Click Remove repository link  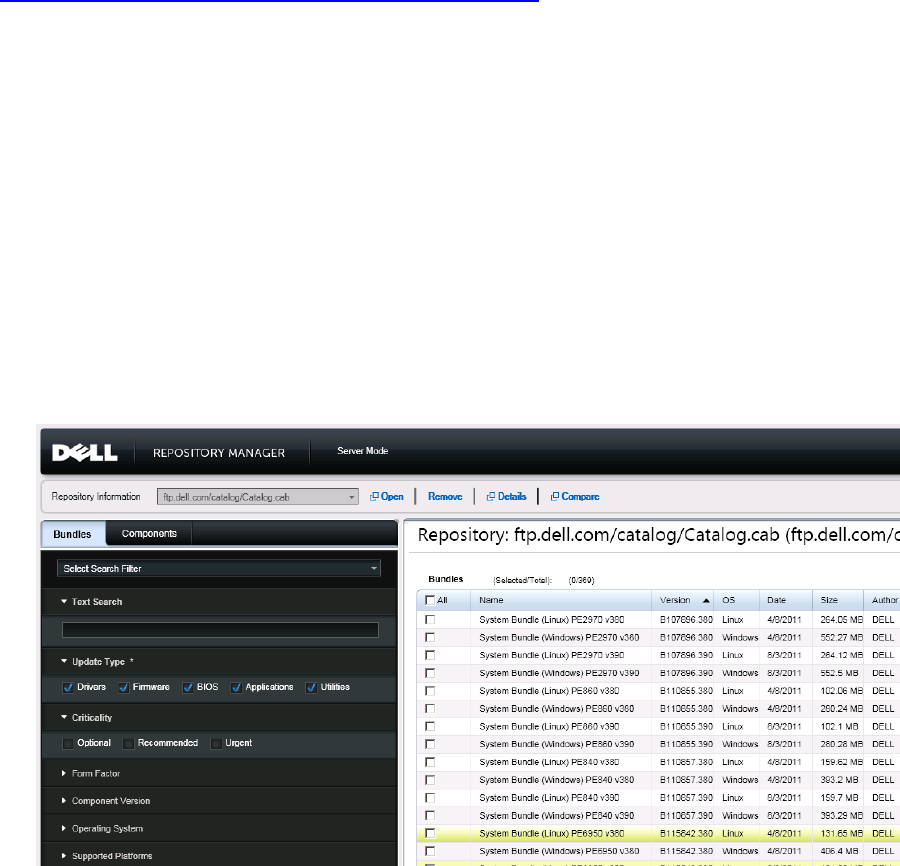point(445,496)
